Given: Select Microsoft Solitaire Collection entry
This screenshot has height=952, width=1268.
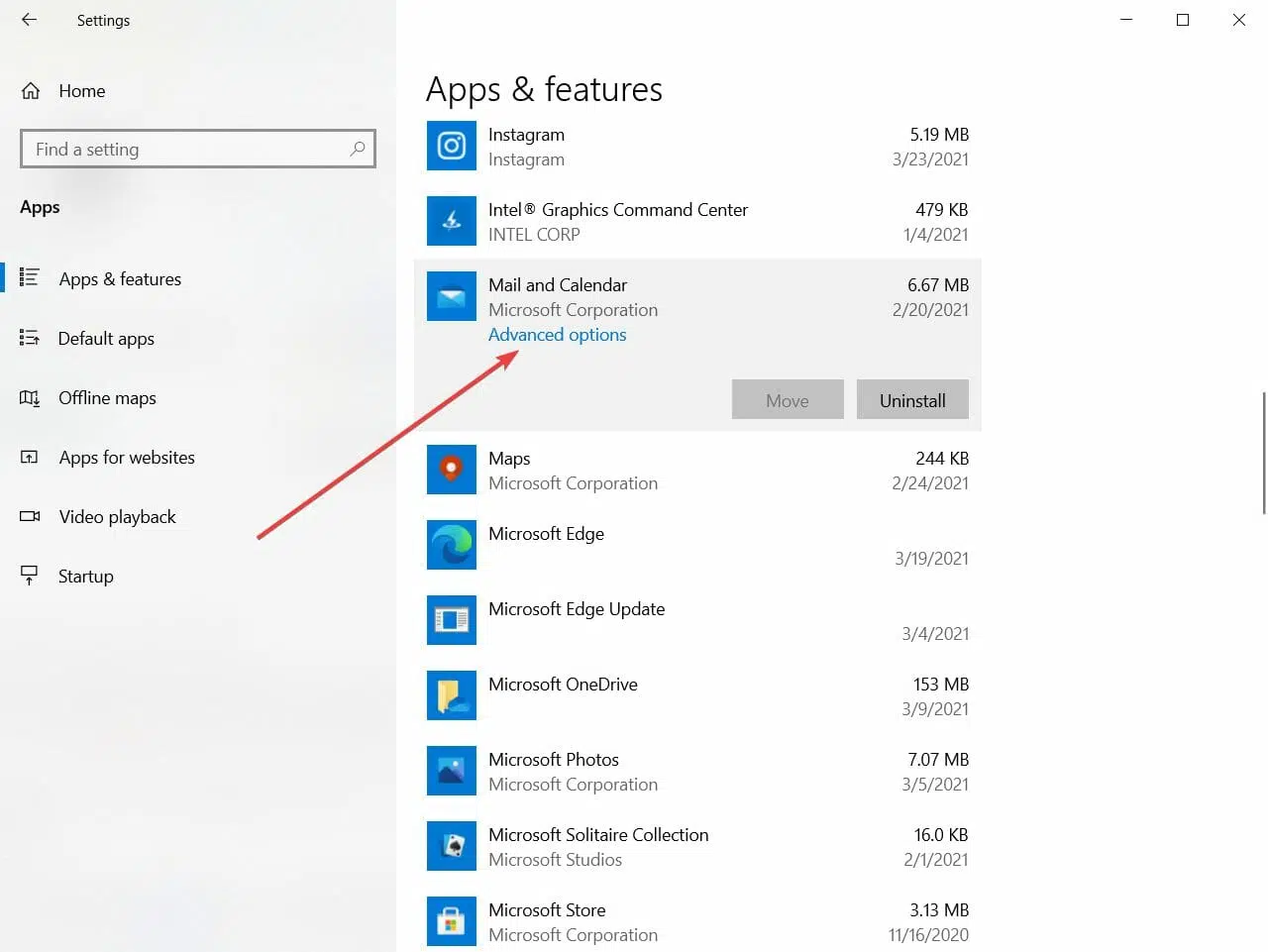Looking at the screenshot, I should (697, 846).
